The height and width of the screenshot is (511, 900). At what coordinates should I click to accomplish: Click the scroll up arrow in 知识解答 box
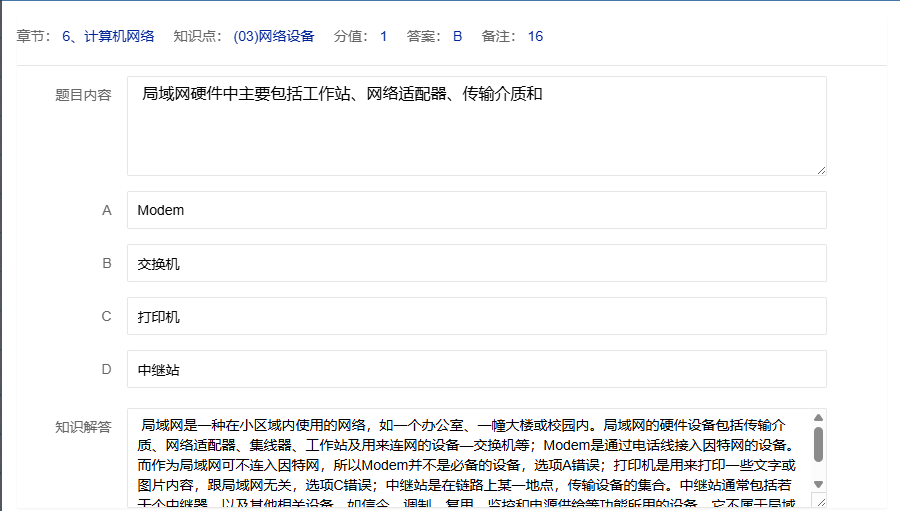(x=818, y=418)
